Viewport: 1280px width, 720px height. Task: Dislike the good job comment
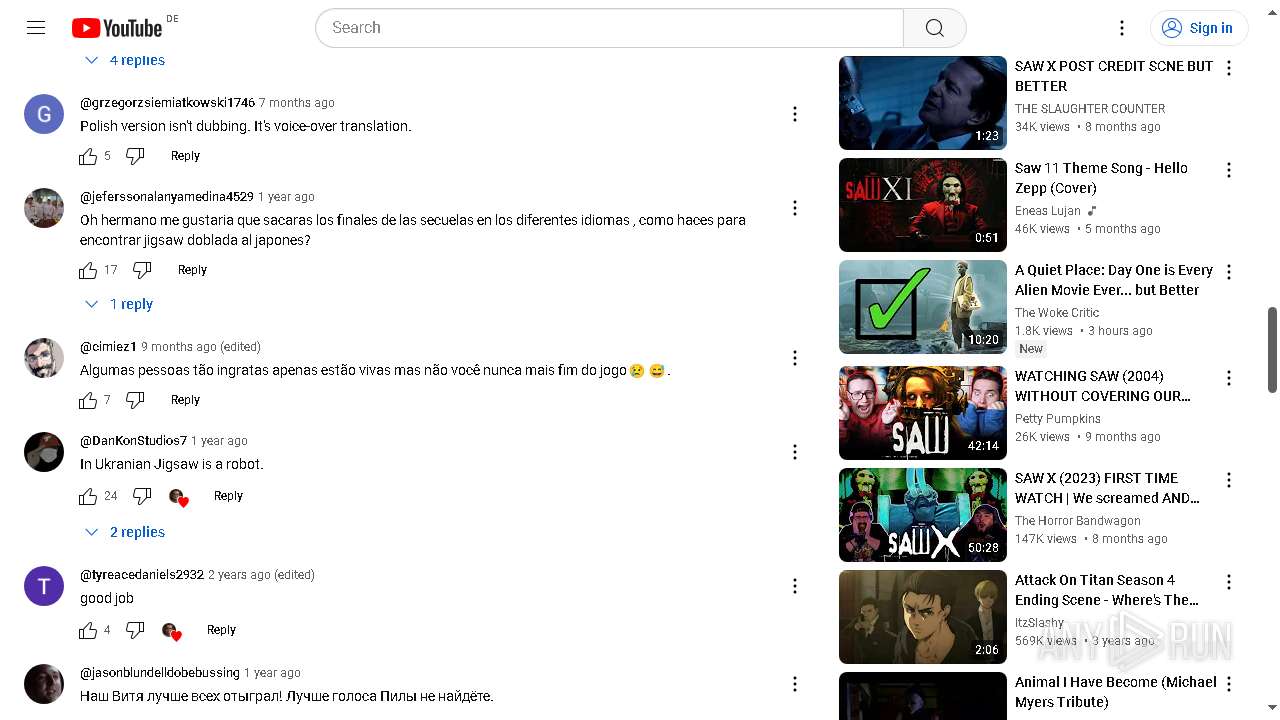click(x=135, y=630)
